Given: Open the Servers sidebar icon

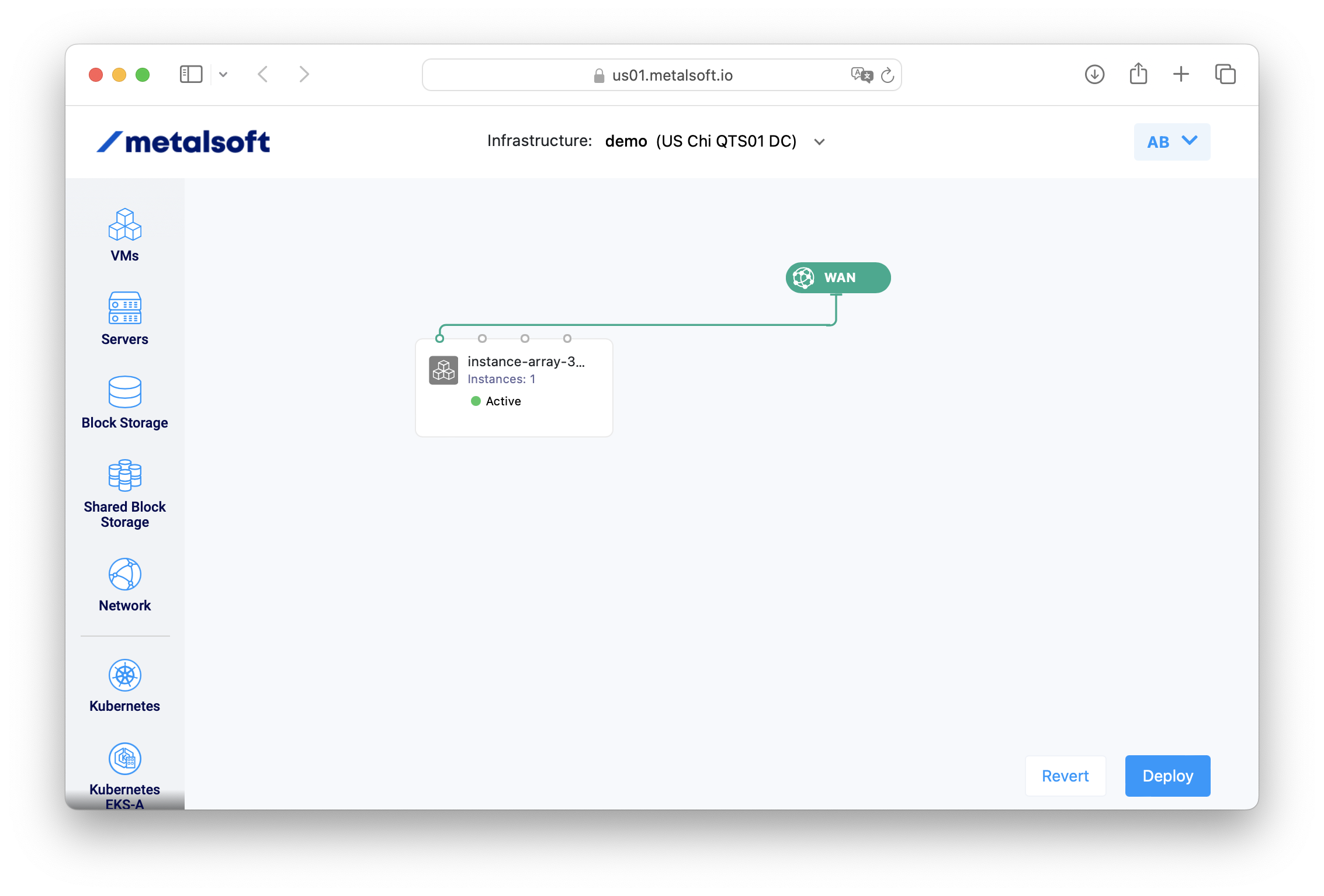Looking at the screenshot, I should [124, 308].
